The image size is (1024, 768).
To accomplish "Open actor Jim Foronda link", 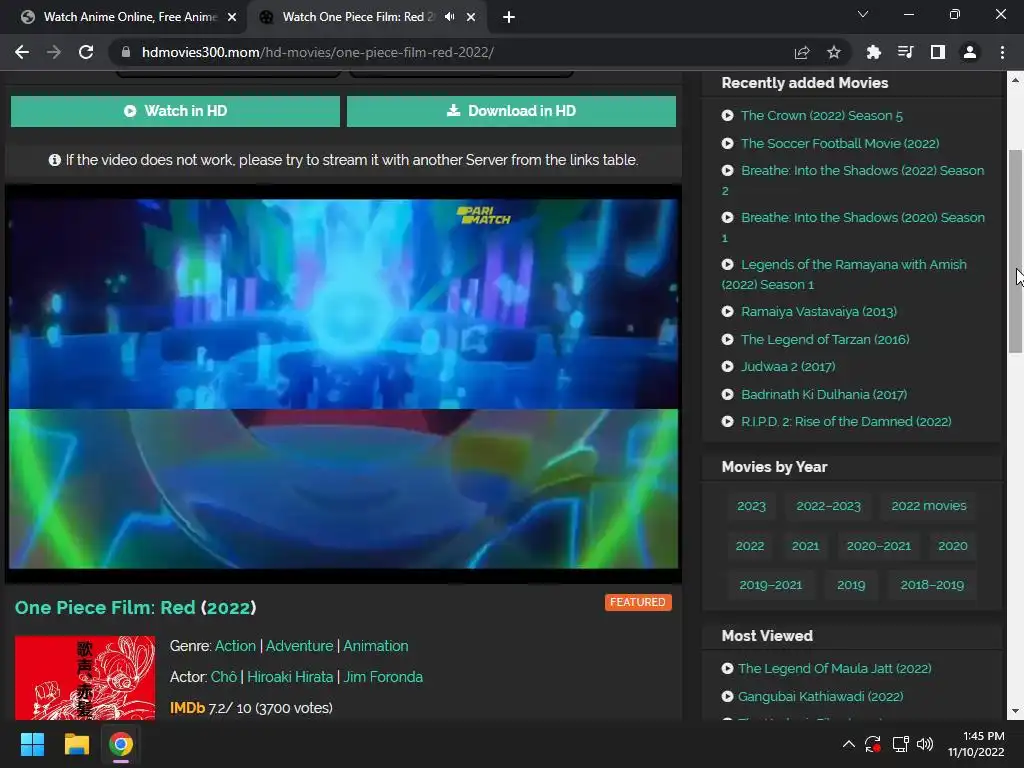I will click(x=383, y=677).
